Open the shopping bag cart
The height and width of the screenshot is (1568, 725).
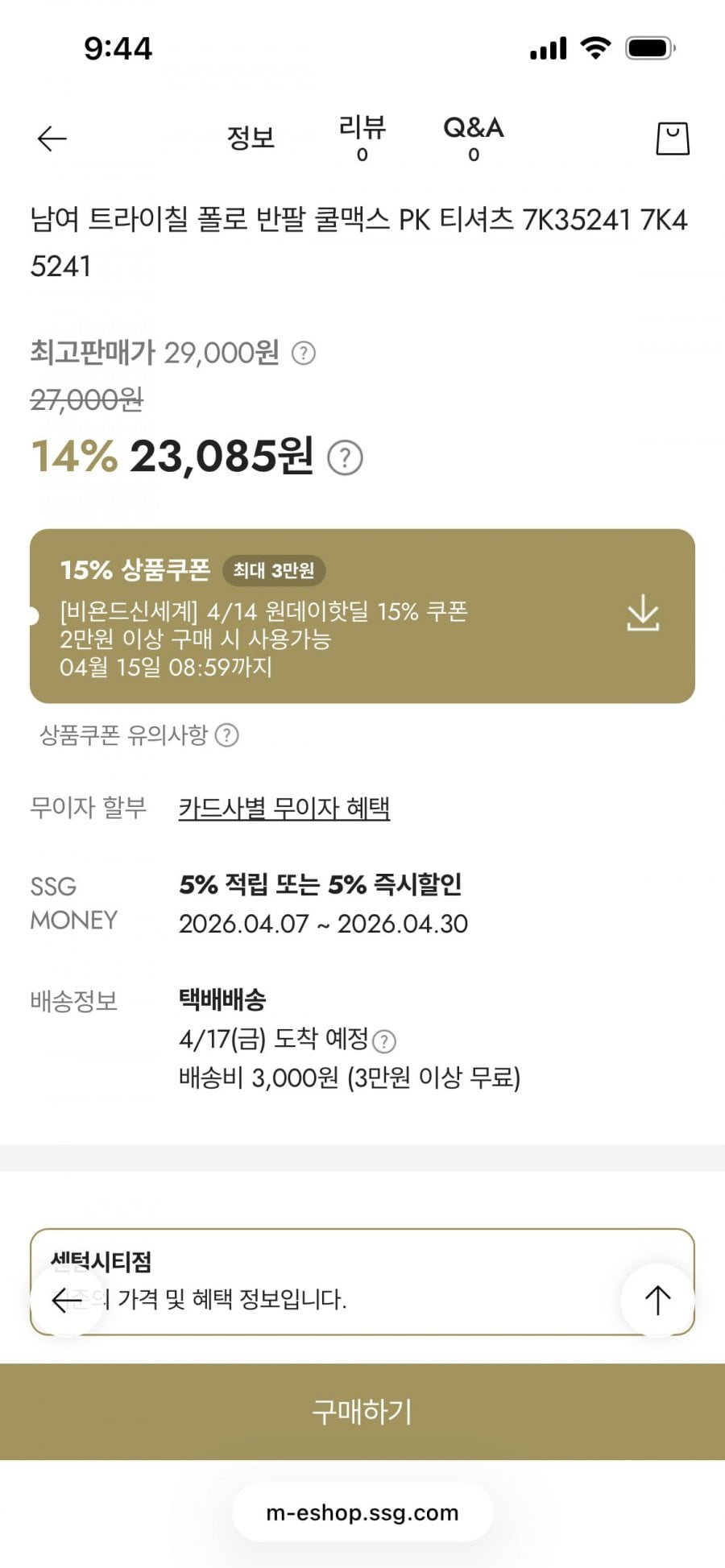[x=673, y=139]
